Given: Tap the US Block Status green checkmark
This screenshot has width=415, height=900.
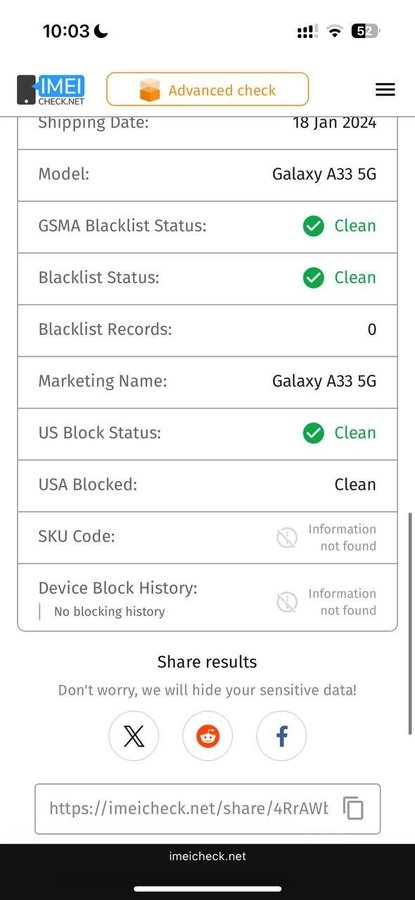Looking at the screenshot, I should pos(313,433).
